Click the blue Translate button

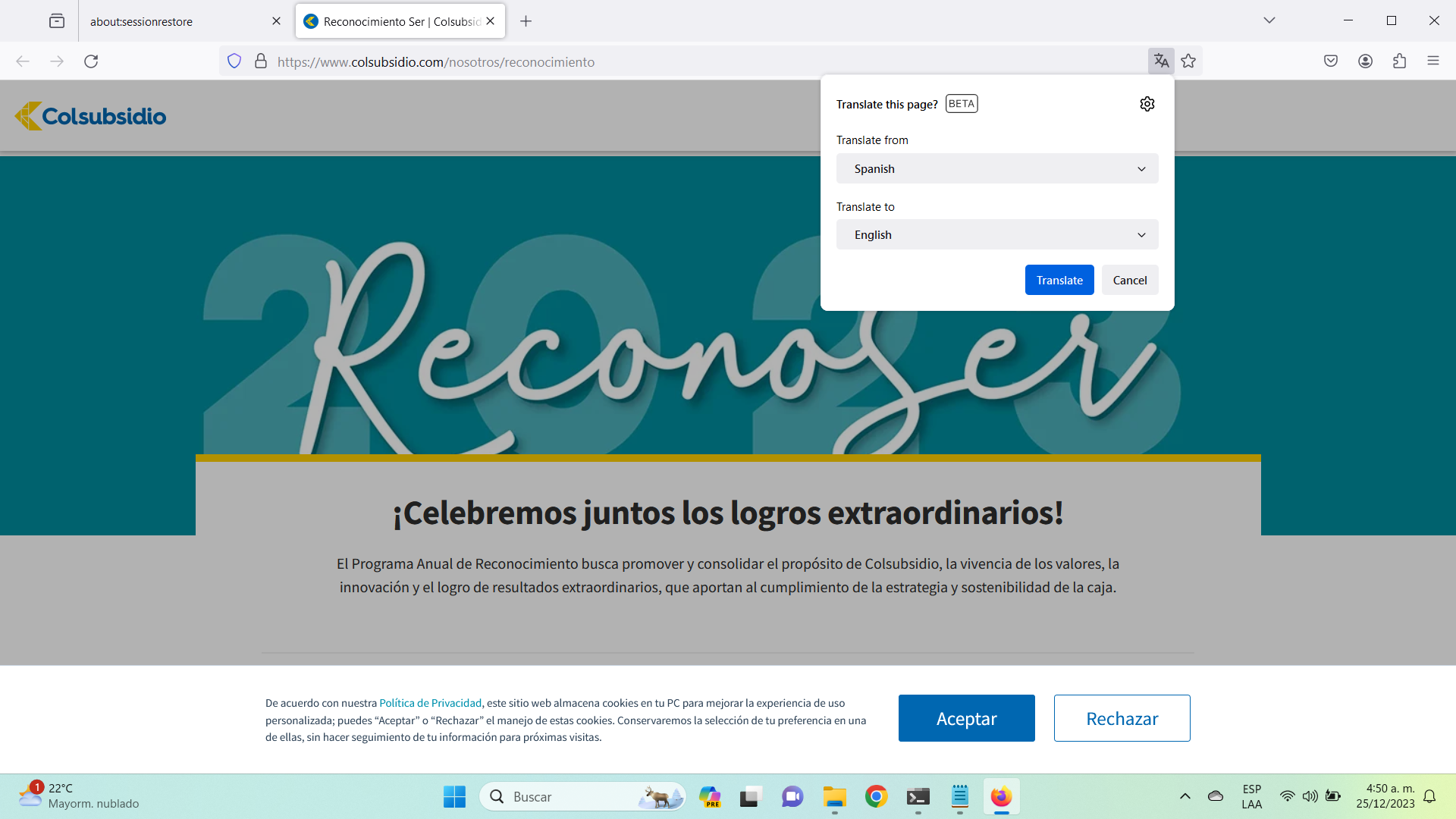pyautogui.click(x=1059, y=280)
